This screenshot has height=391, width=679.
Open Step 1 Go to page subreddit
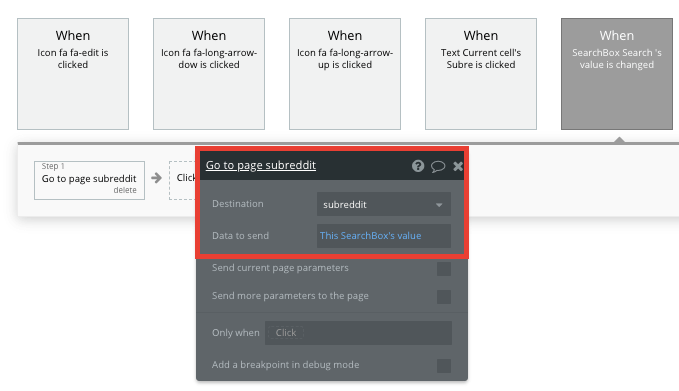tap(89, 179)
